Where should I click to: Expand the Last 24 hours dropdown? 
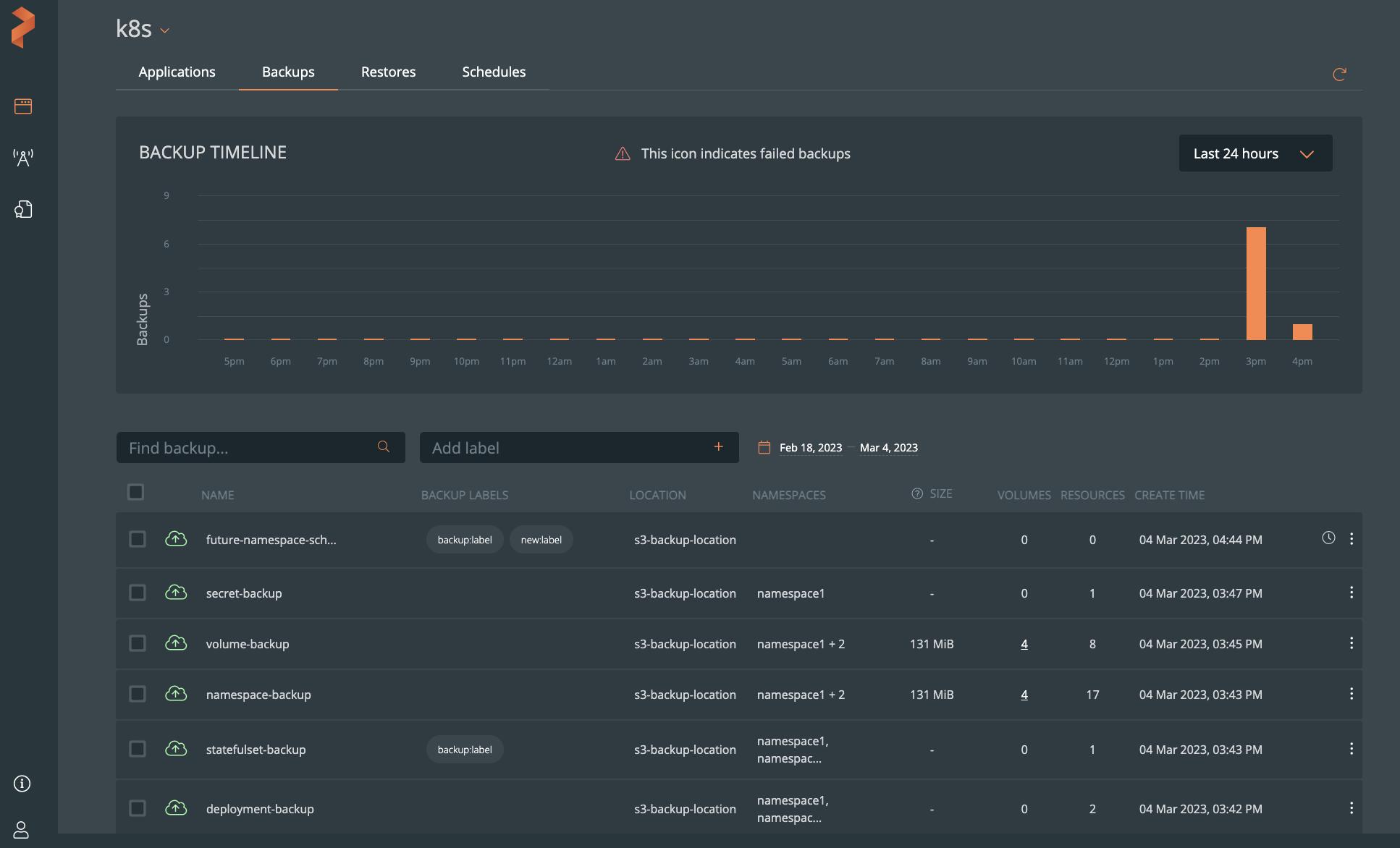pos(1255,153)
